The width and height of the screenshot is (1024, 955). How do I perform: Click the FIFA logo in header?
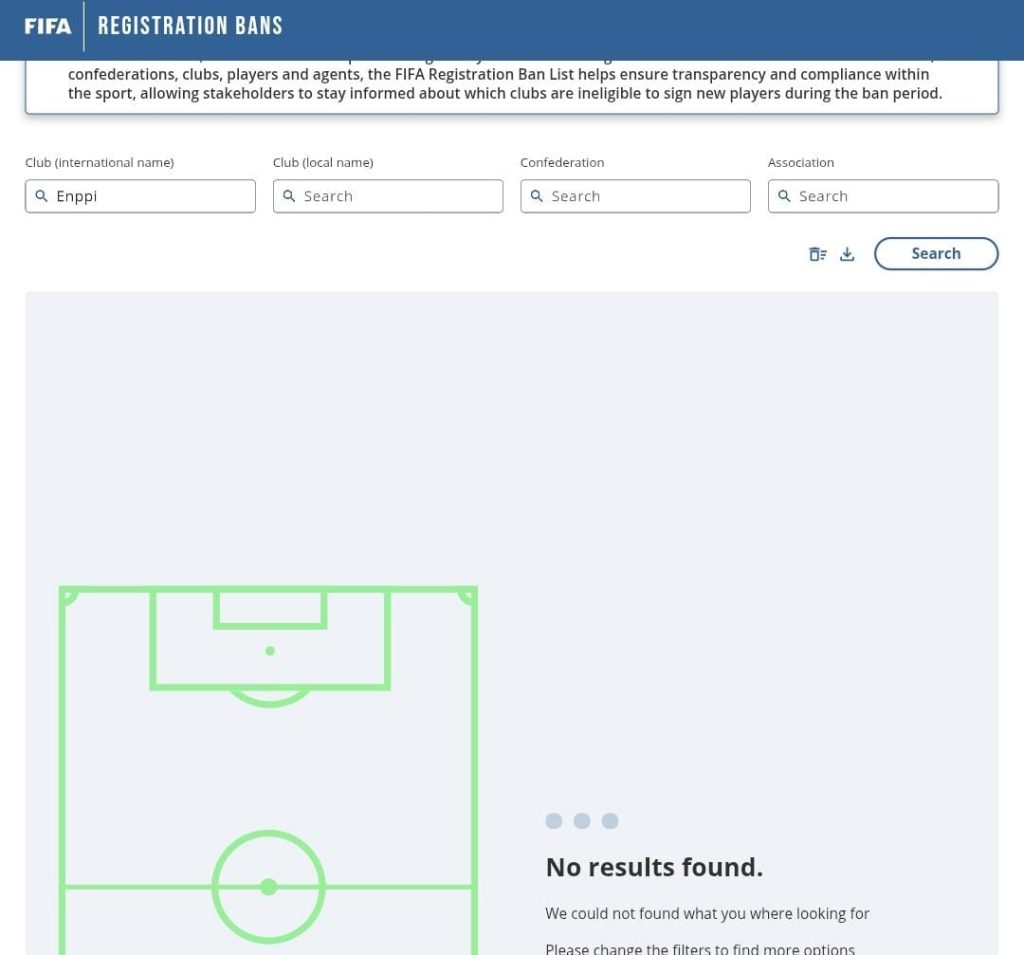click(x=48, y=26)
